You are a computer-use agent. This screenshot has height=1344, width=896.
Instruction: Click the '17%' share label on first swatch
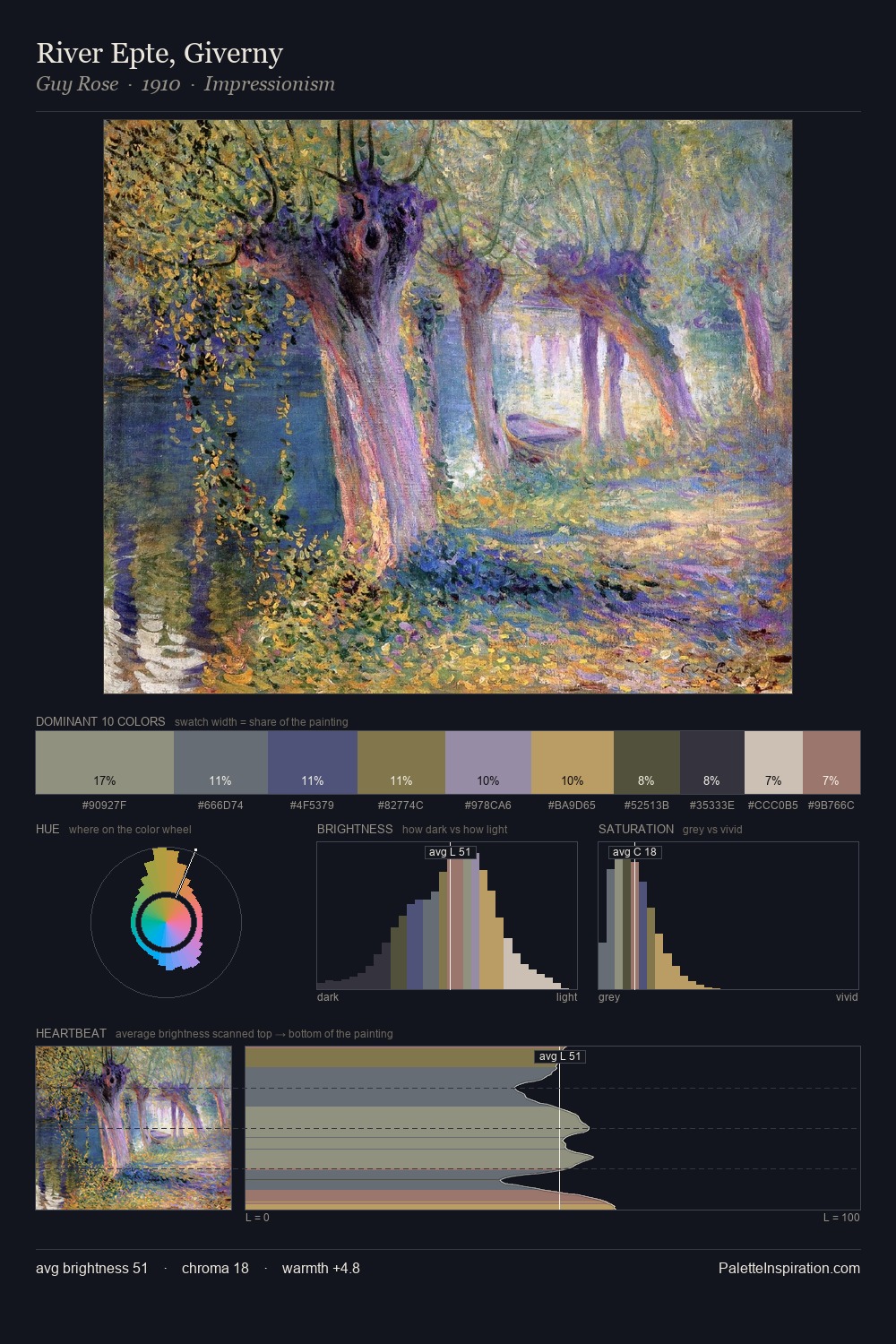point(105,780)
